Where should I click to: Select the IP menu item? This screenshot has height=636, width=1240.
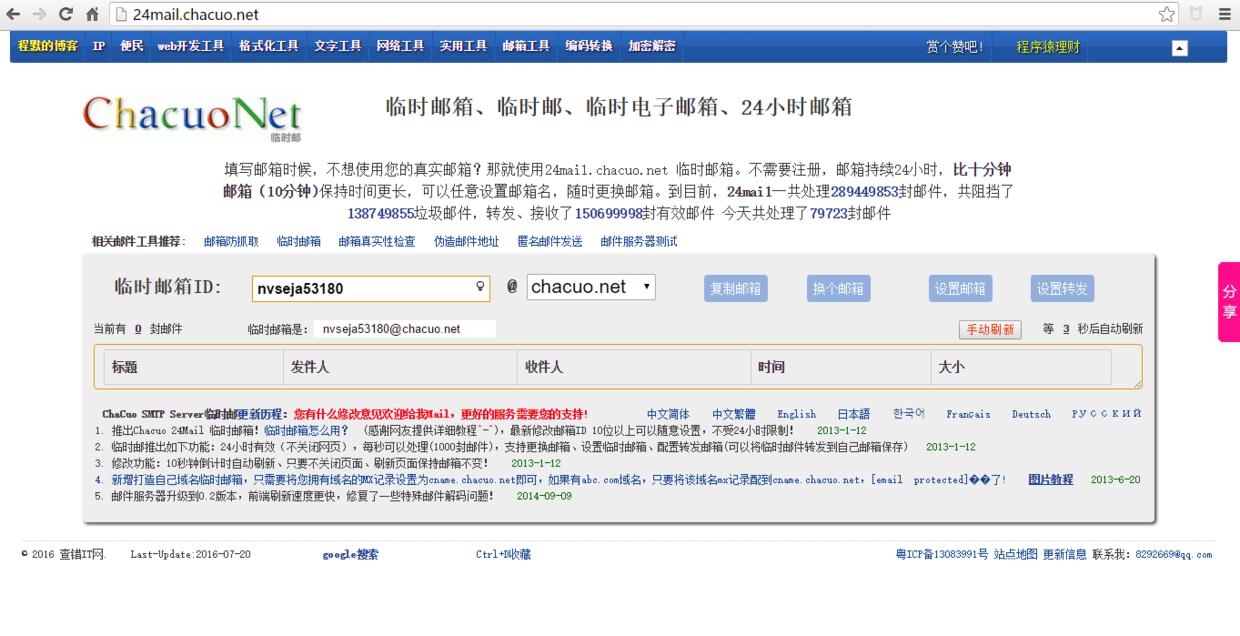point(97,45)
